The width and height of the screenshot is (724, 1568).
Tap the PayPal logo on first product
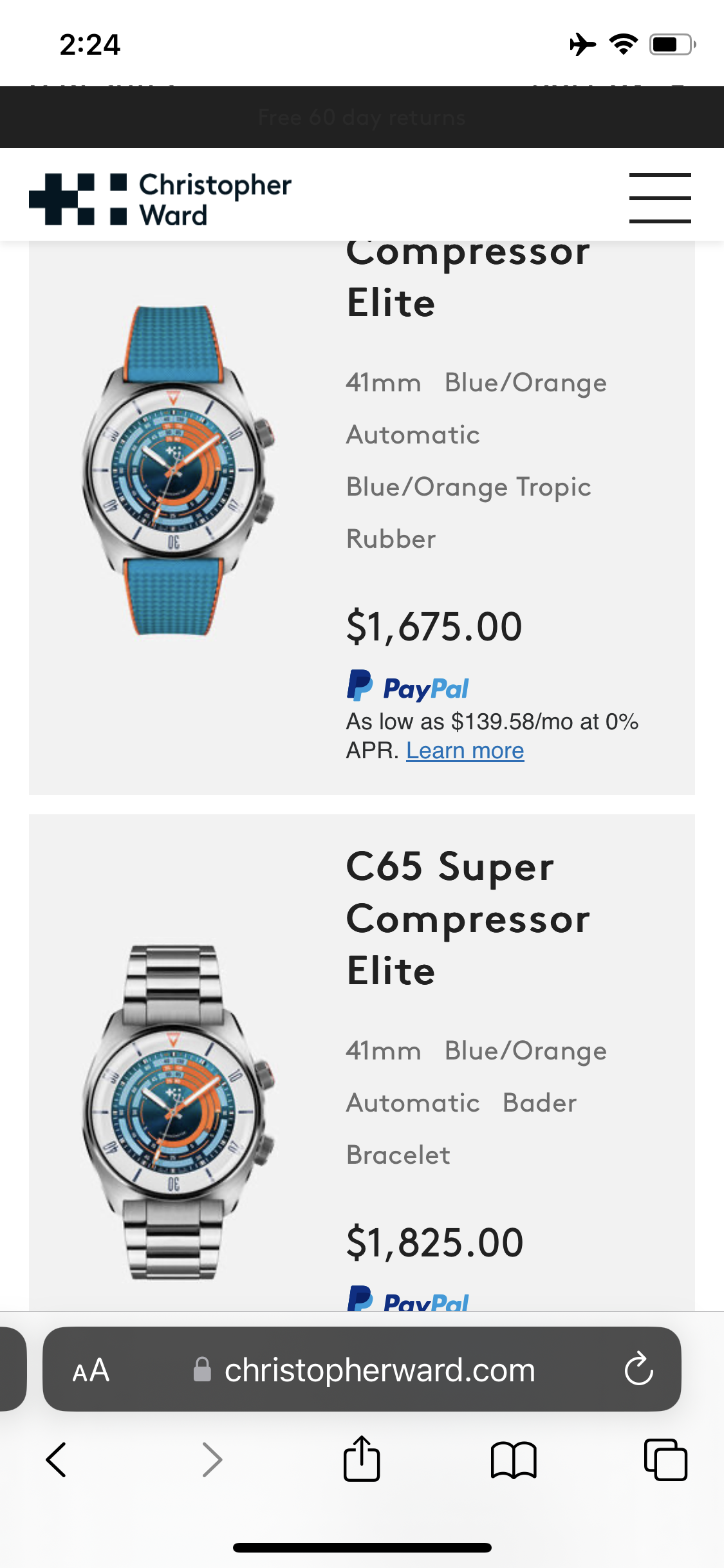(407, 686)
